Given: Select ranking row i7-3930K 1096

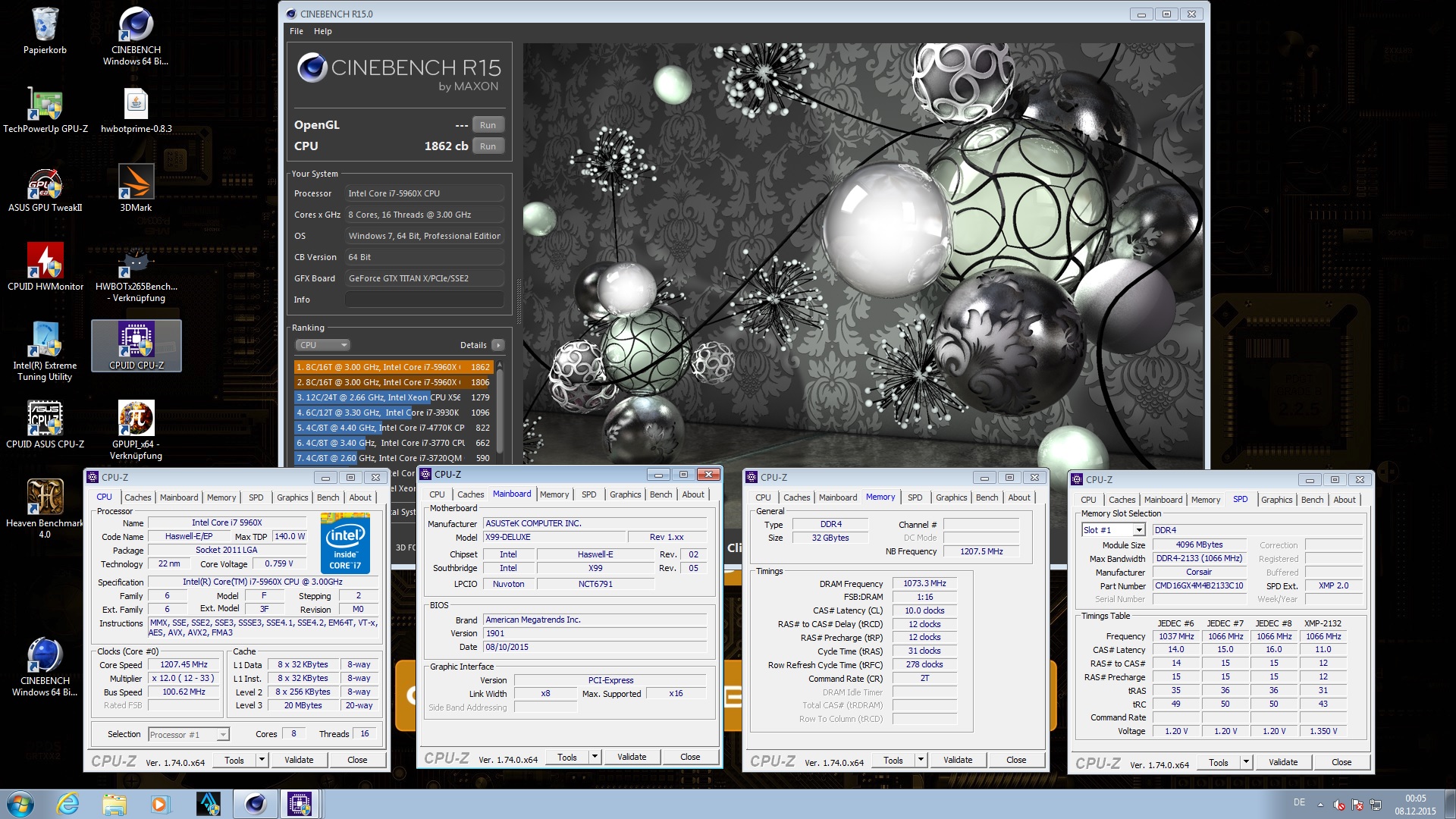Looking at the screenshot, I should tap(394, 413).
